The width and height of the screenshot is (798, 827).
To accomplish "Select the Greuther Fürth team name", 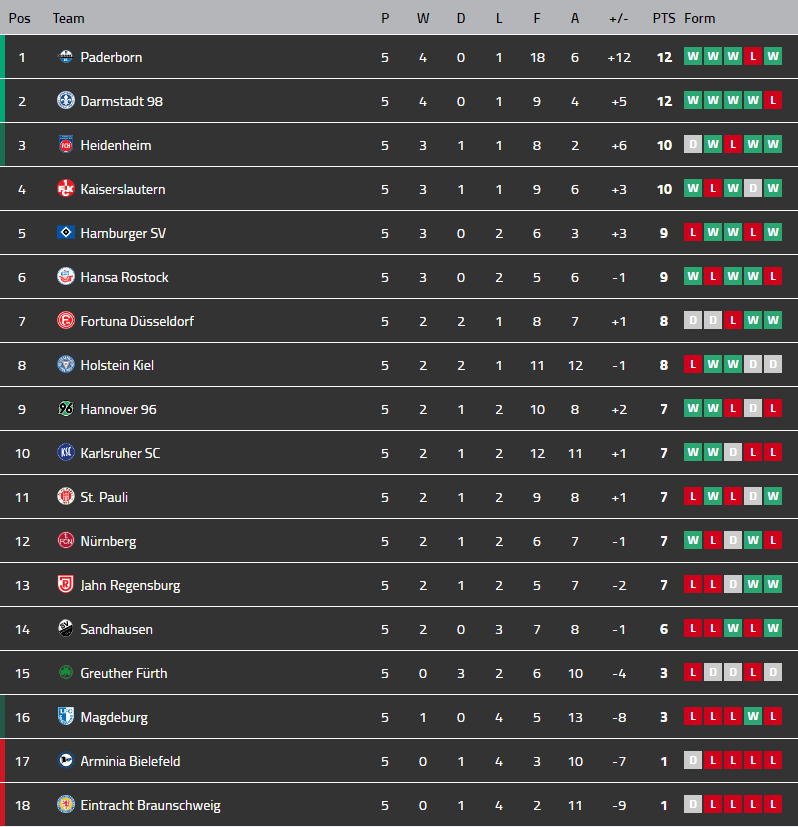I will pyautogui.click(x=123, y=673).
